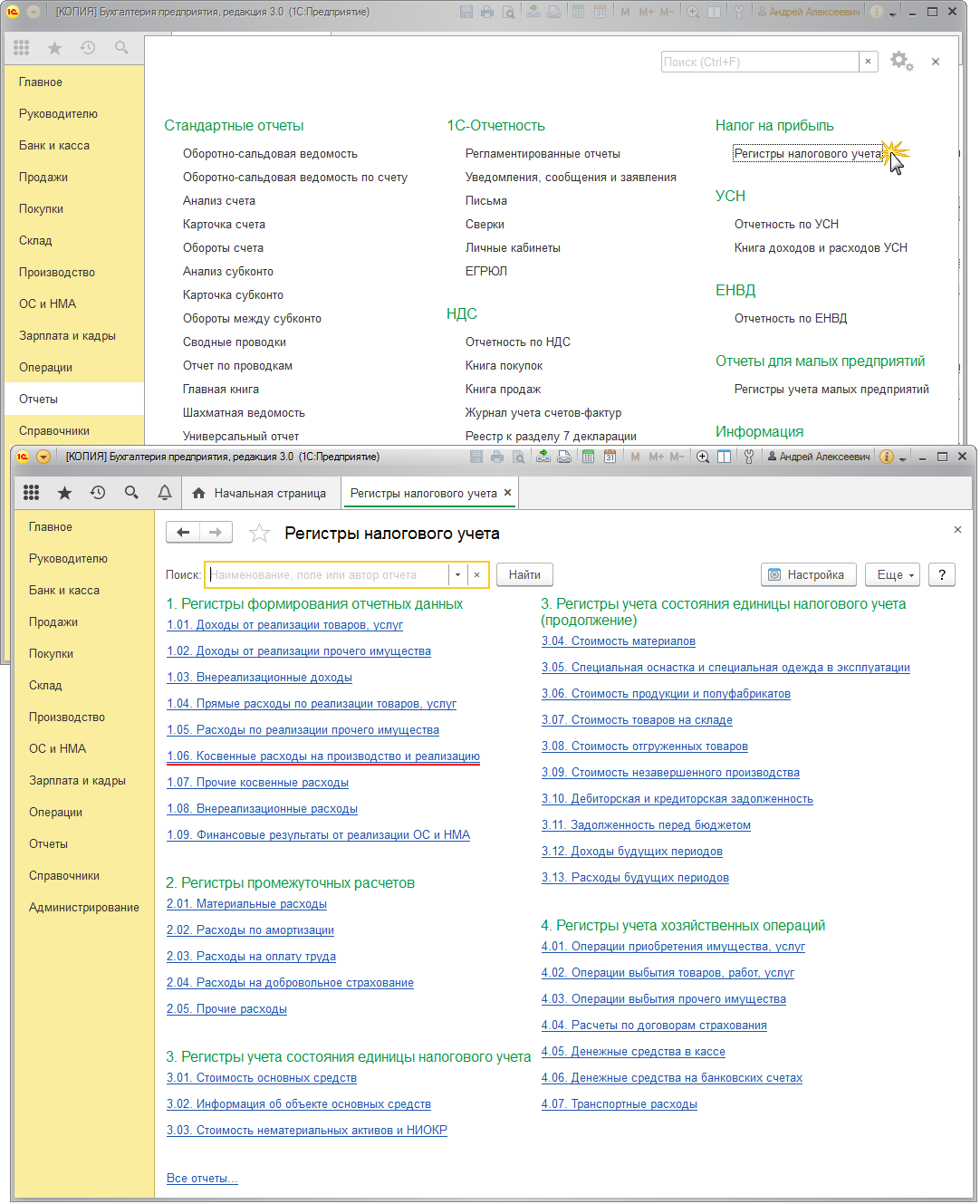Open the calendar icon in lower window title bar
The width and height of the screenshot is (980, 1204).
(610, 457)
